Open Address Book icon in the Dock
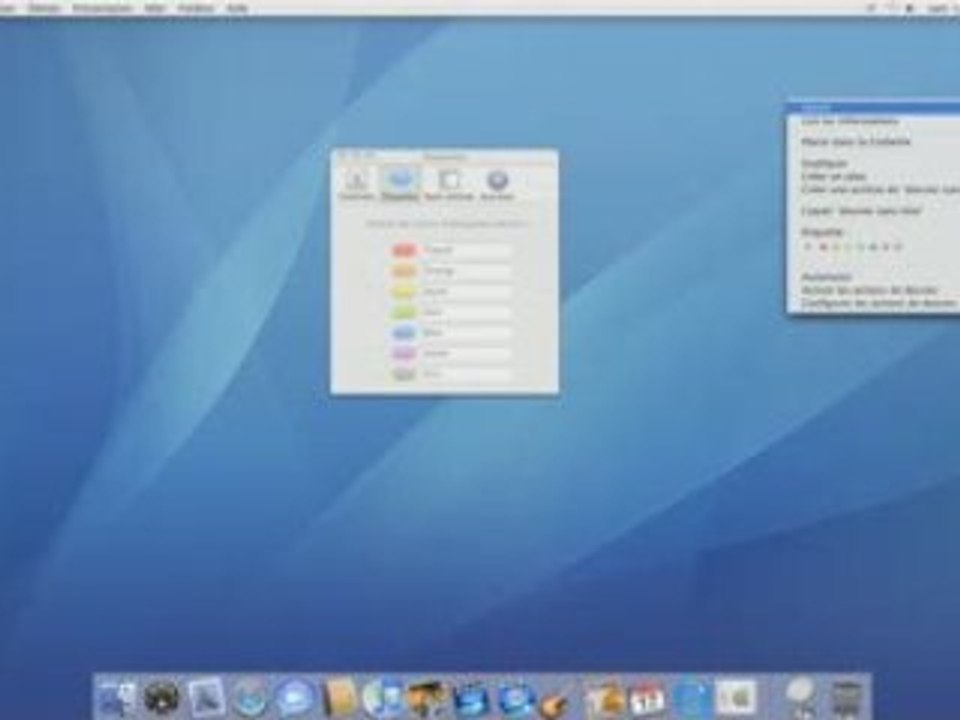This screenshot has width=960, height=720. click(339, 698)
